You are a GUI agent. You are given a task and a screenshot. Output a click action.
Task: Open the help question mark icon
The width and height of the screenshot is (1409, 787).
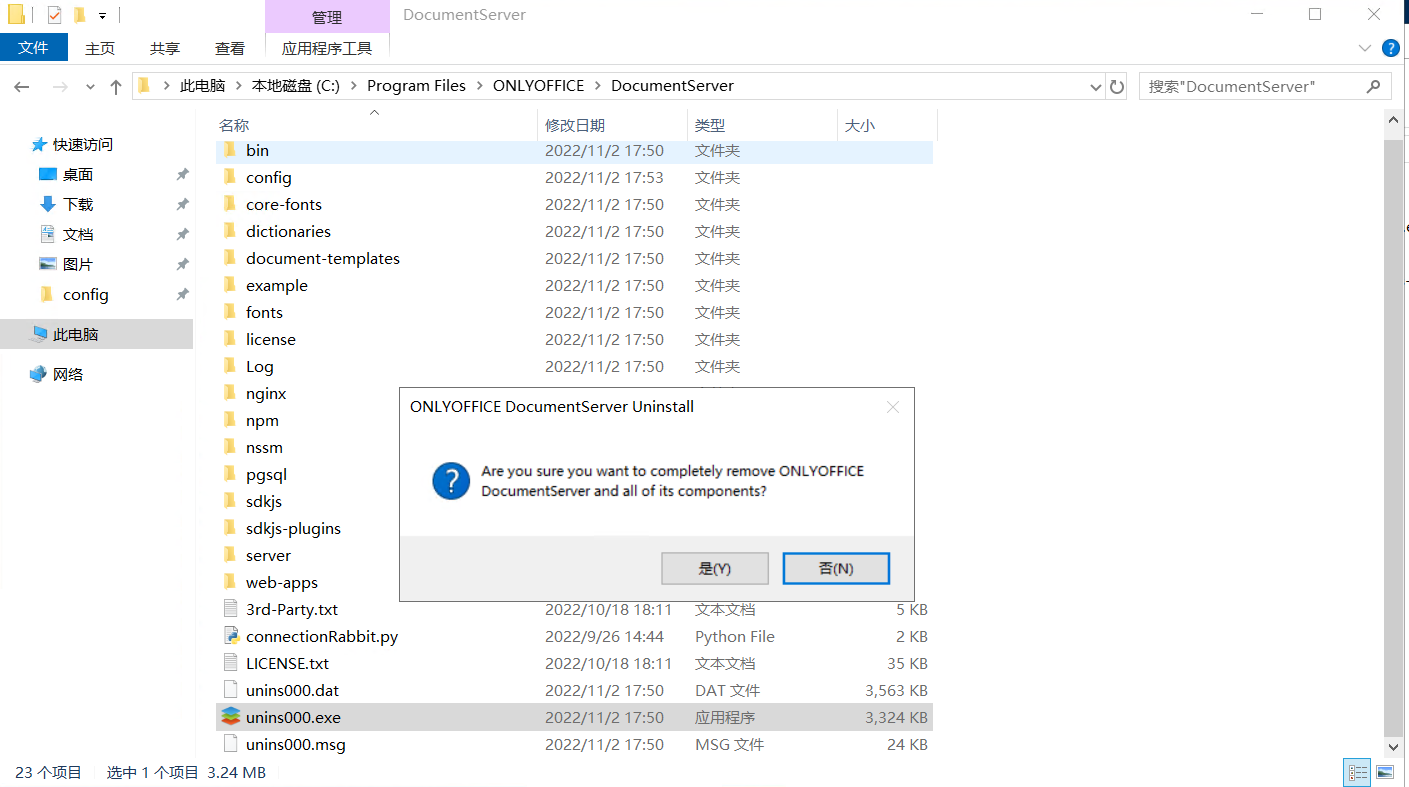(x=1390, y=48)
